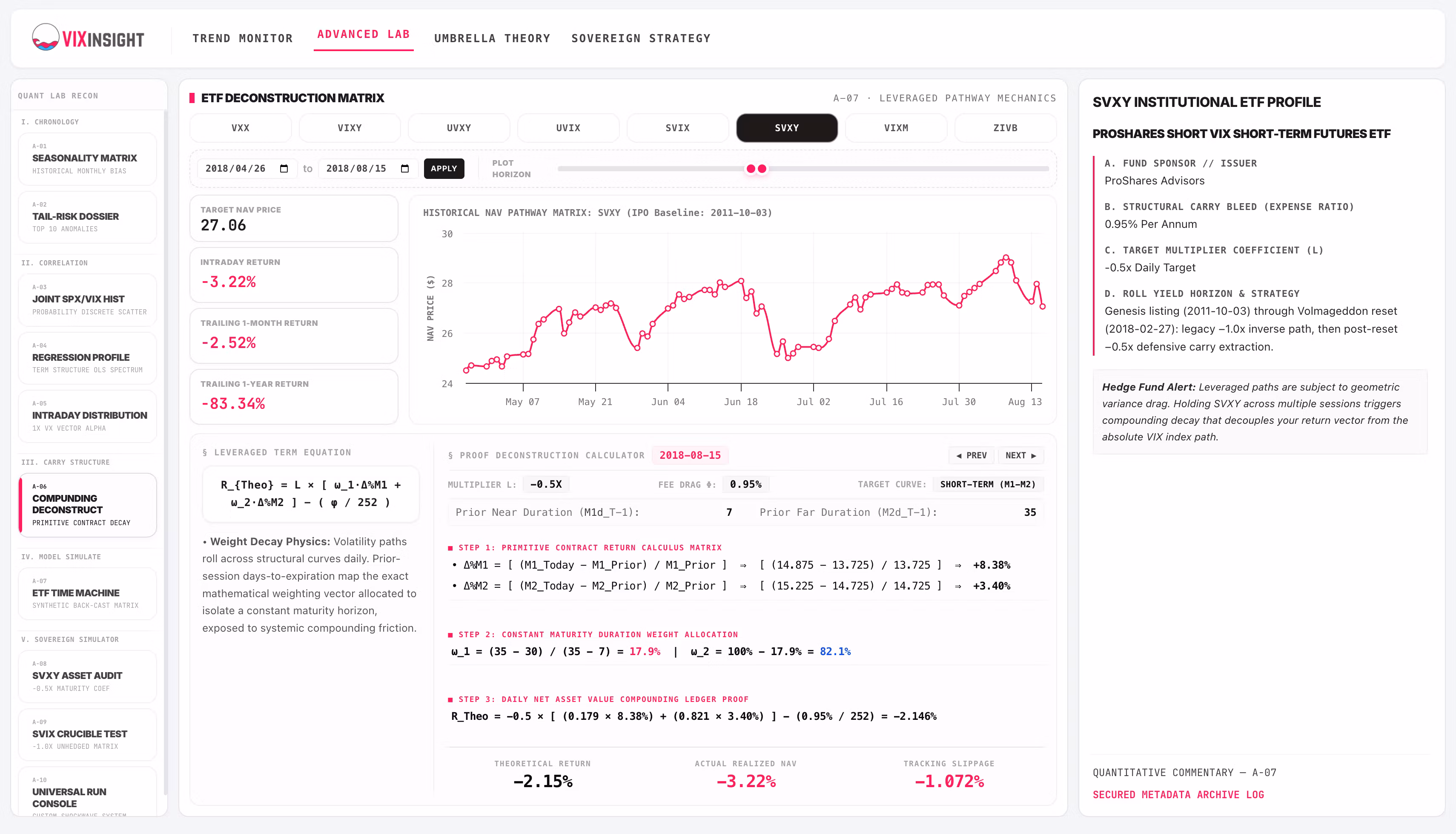1456x834 pixels.
Task: Select the VIXY ticker tab
Action: point(350,128)
